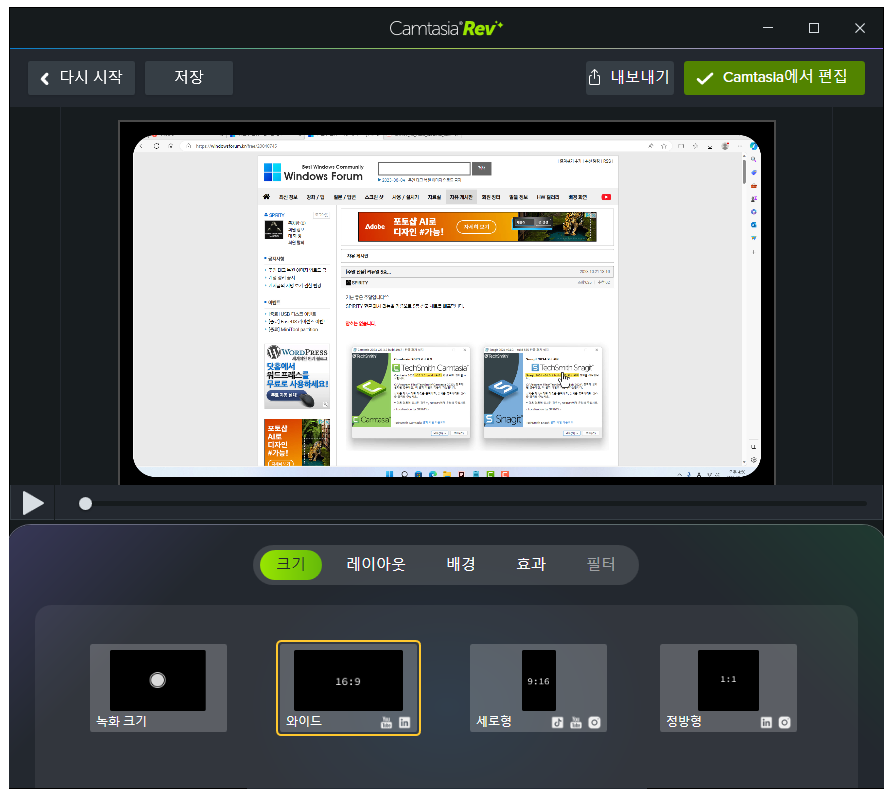Viewport: 892px width, 798px height.
Task: Switch to the 크기 tab
Action: point(291,564)
